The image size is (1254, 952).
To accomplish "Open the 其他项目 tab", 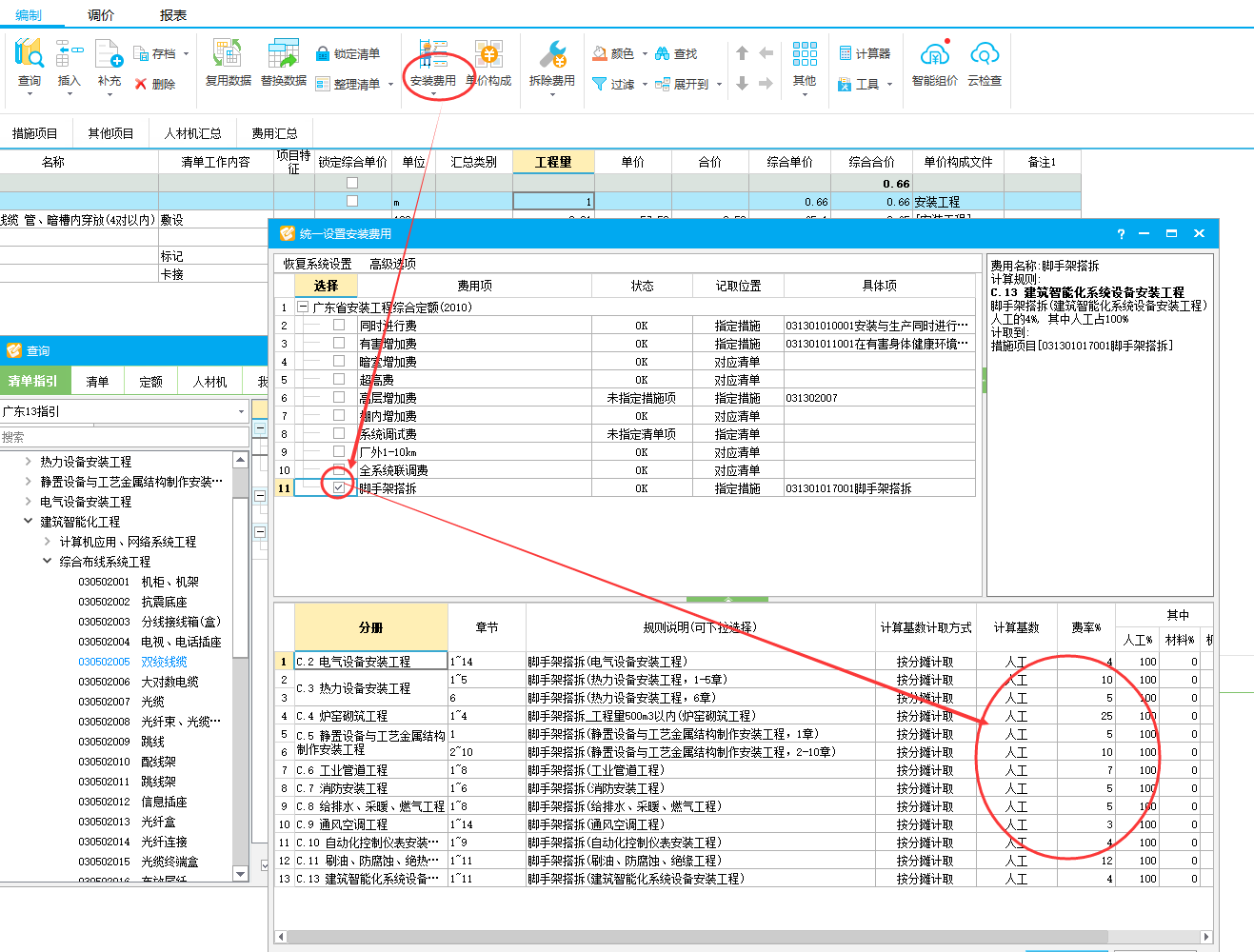I will tap(111, 133).
